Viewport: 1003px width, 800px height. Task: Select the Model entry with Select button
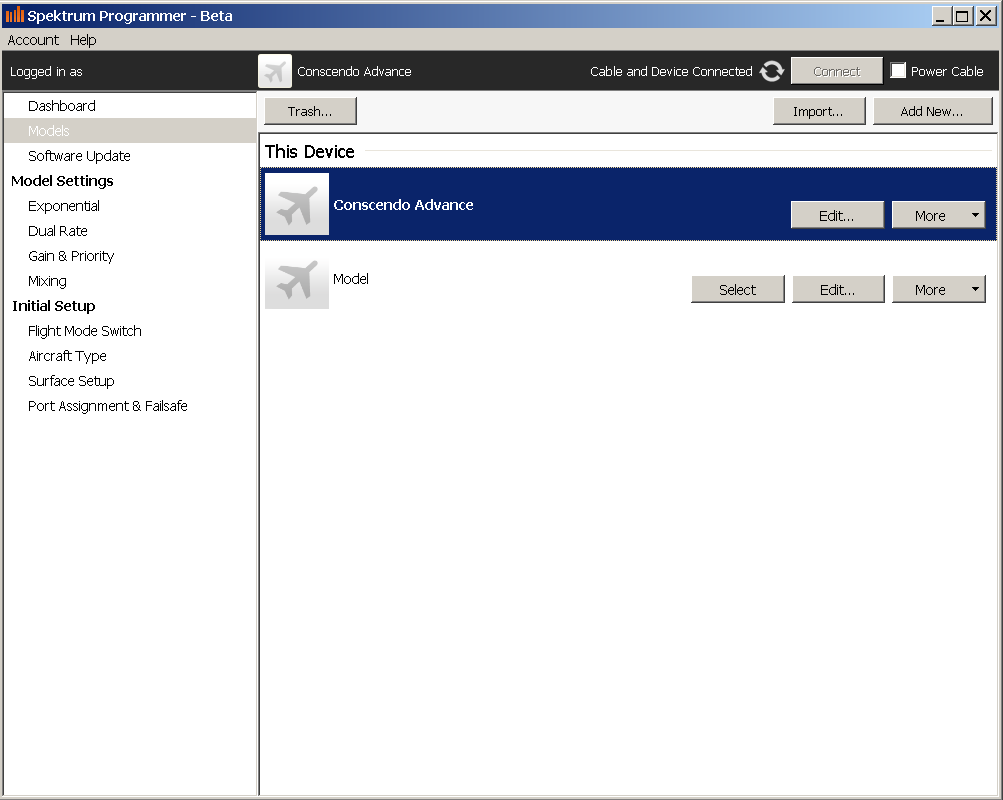pyautogui.click(x=737, y=290)
